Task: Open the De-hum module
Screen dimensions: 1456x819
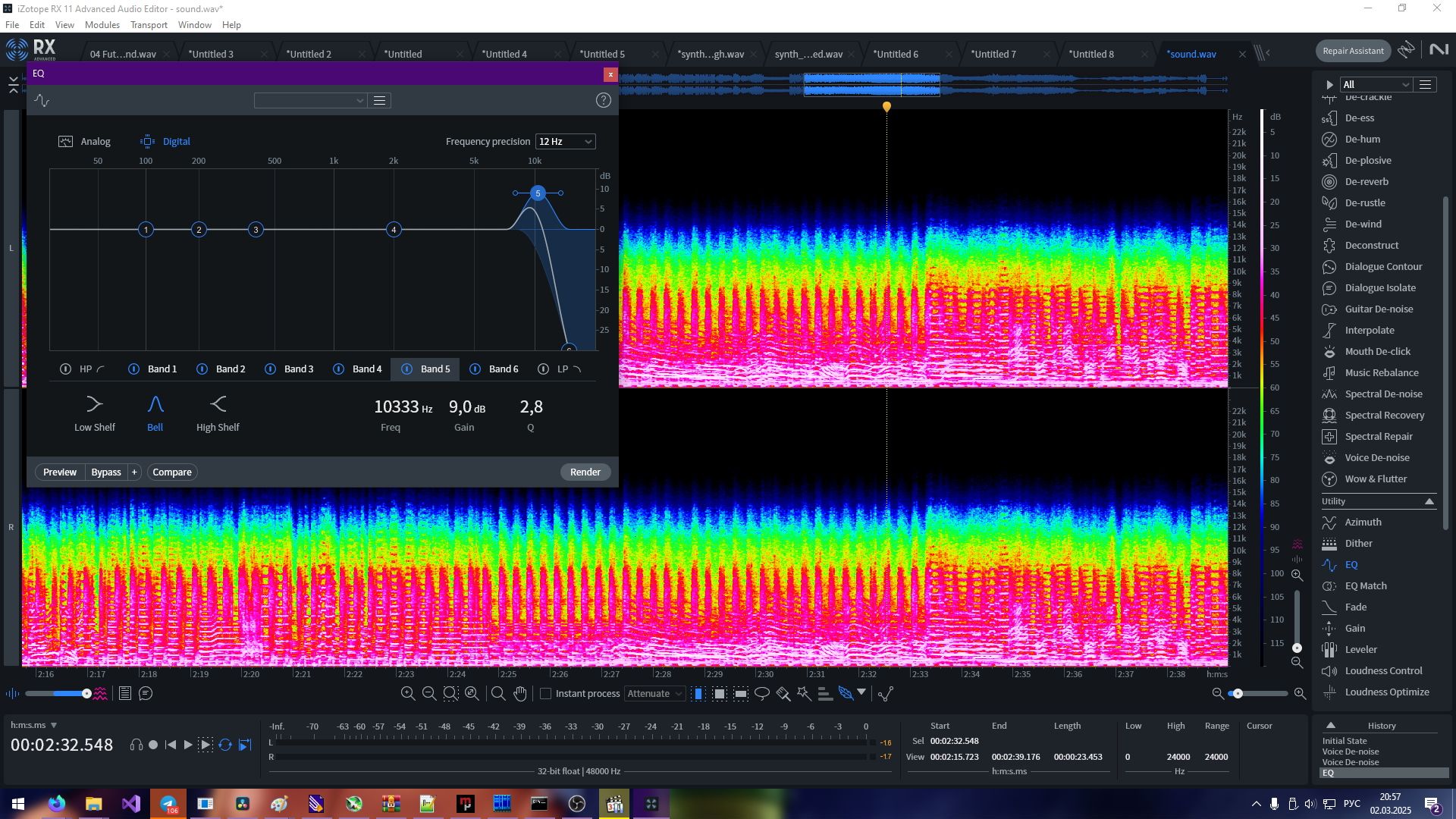Action: click(x=1362, y=139)
